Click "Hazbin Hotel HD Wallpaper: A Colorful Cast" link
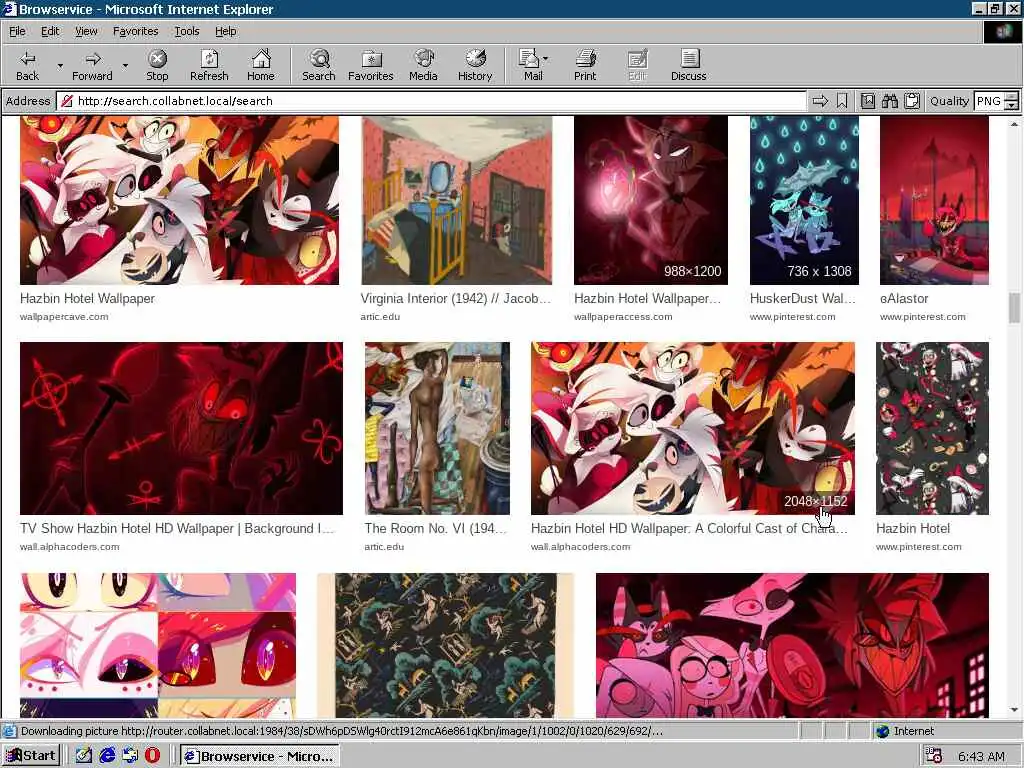This screenshot has height=768, width=1024. coord(690,528)
